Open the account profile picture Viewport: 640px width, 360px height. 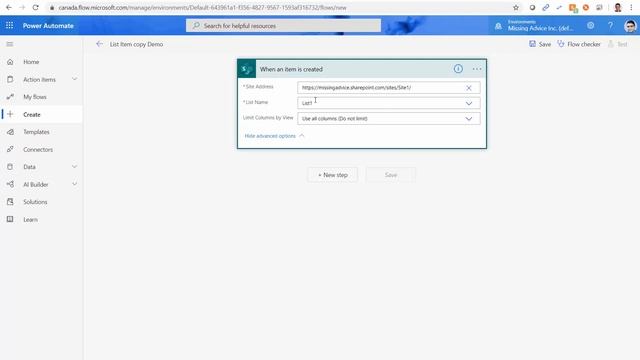[630, 26]
